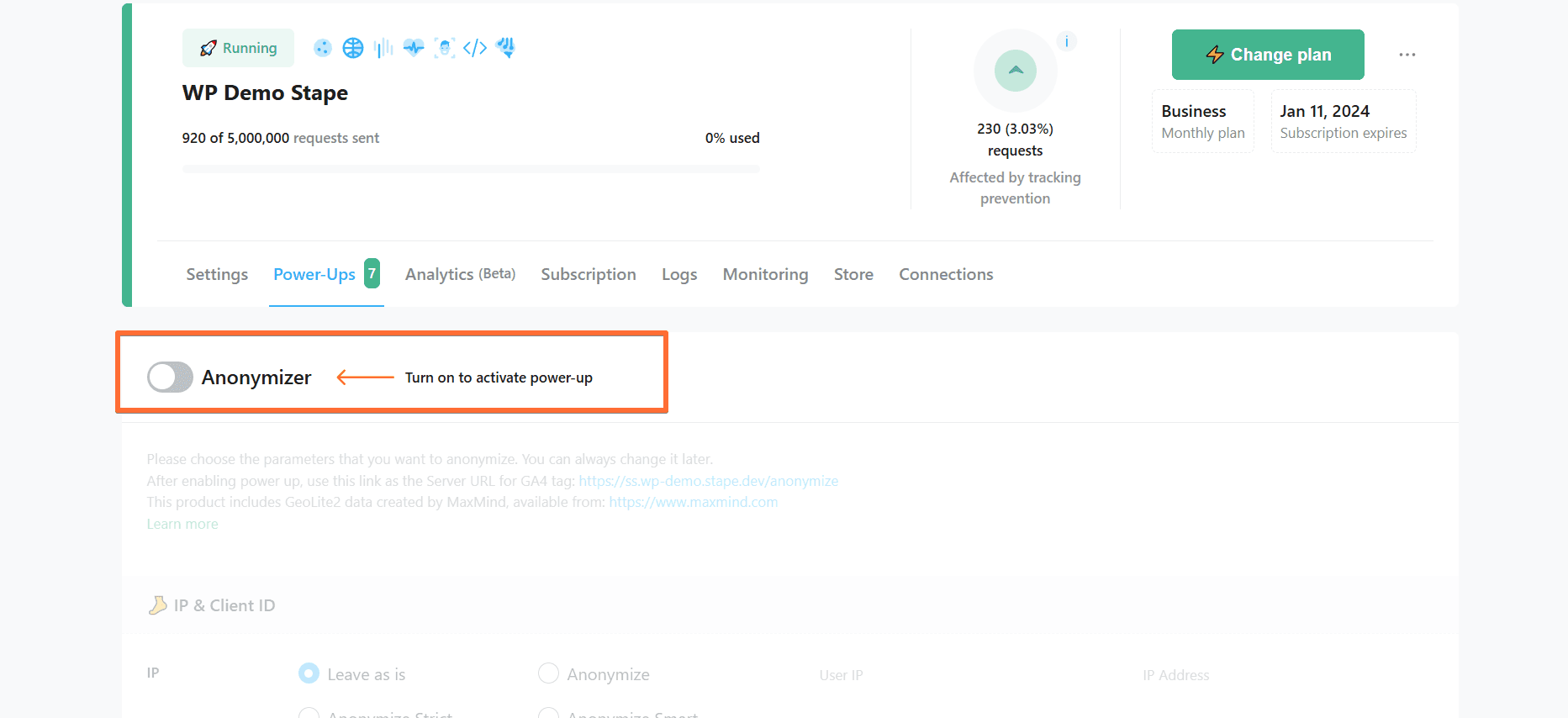Click the Jan 11, 2024 Subscription expires card
Screen dimensions: 1568x718
pos(1344,121)
